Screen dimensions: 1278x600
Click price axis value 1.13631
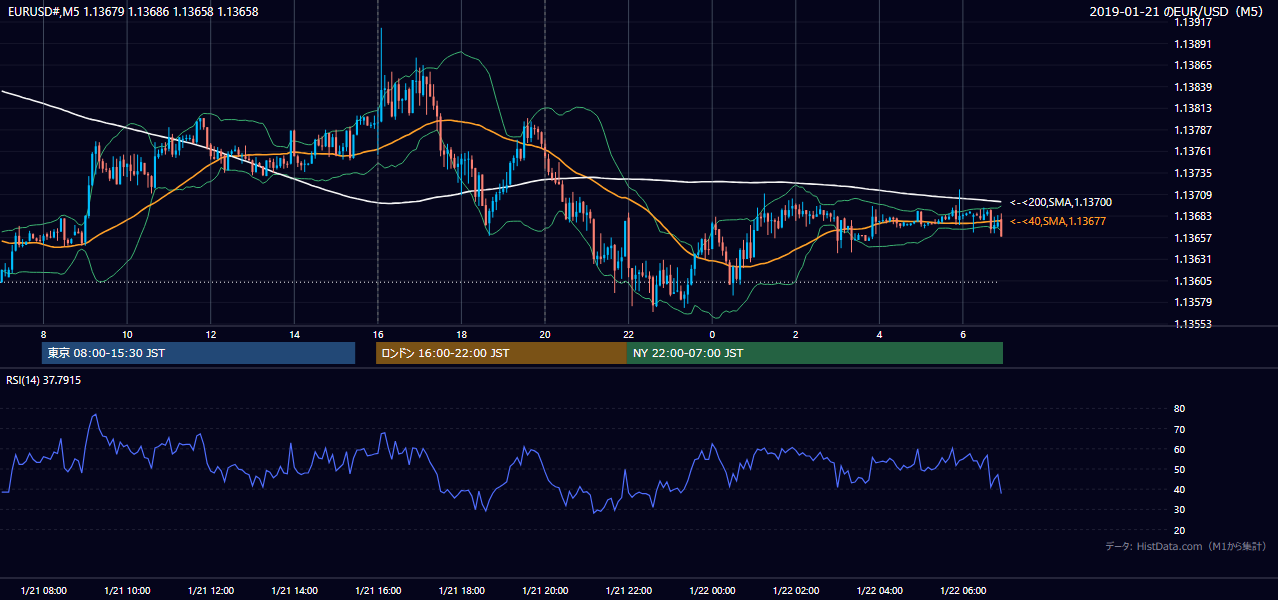(1192, 259)
